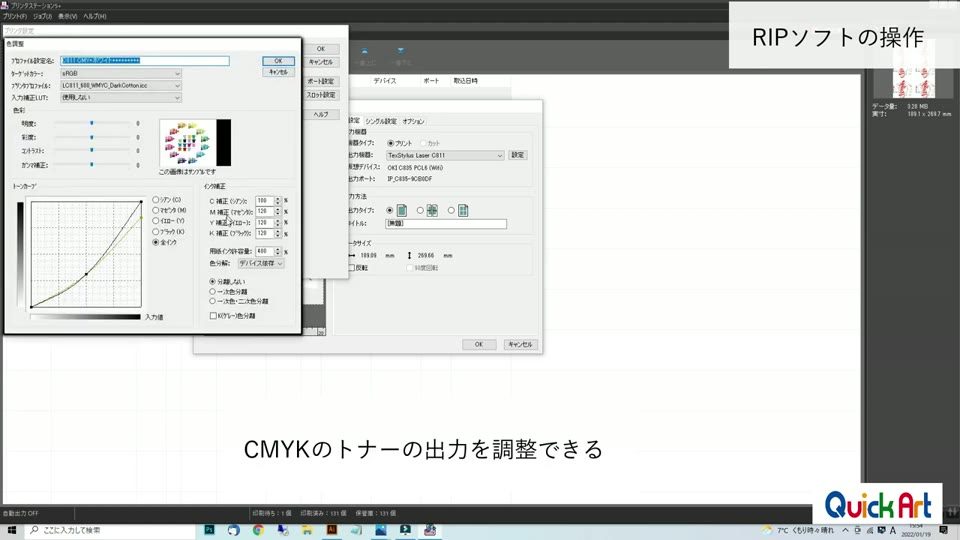Step the 用紙インク許容量 spinner
The image size is (960, 540).
277,251
